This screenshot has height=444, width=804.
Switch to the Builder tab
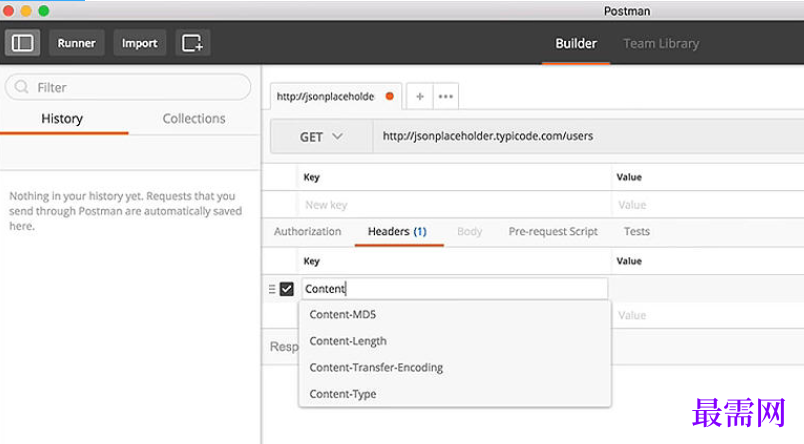tap(576, 44)
